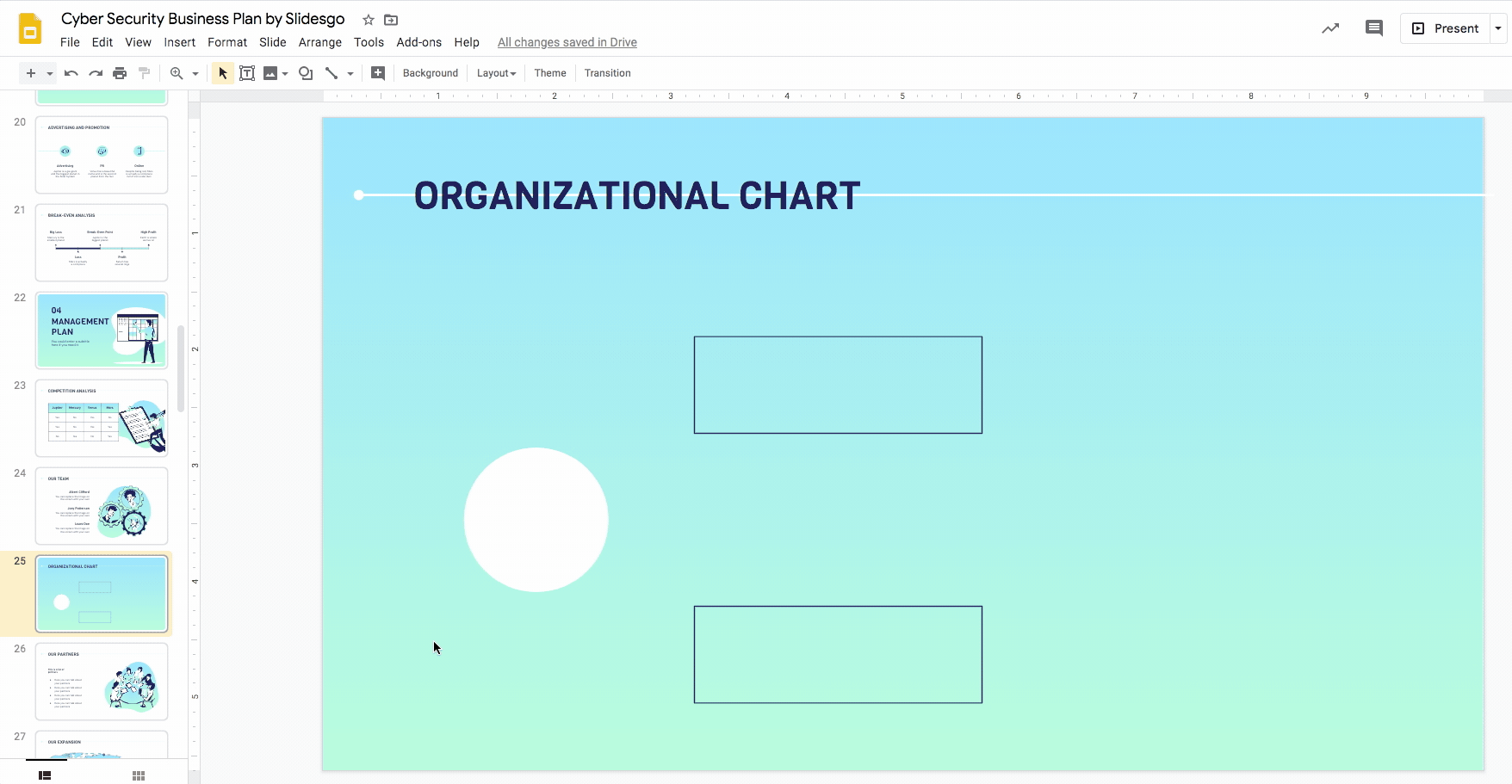This screenshot has height=784, width=1512.
Task: Select the Line tool
Action: [x=333, y=73]
